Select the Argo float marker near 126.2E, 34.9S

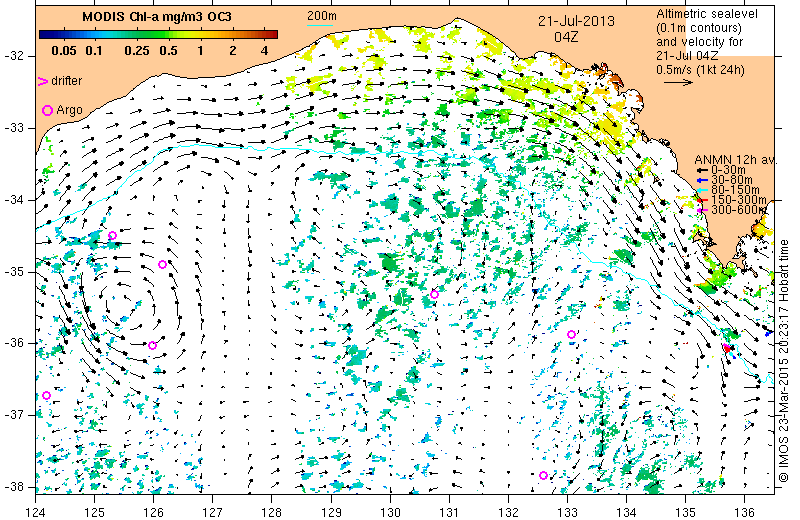(163, 264)
